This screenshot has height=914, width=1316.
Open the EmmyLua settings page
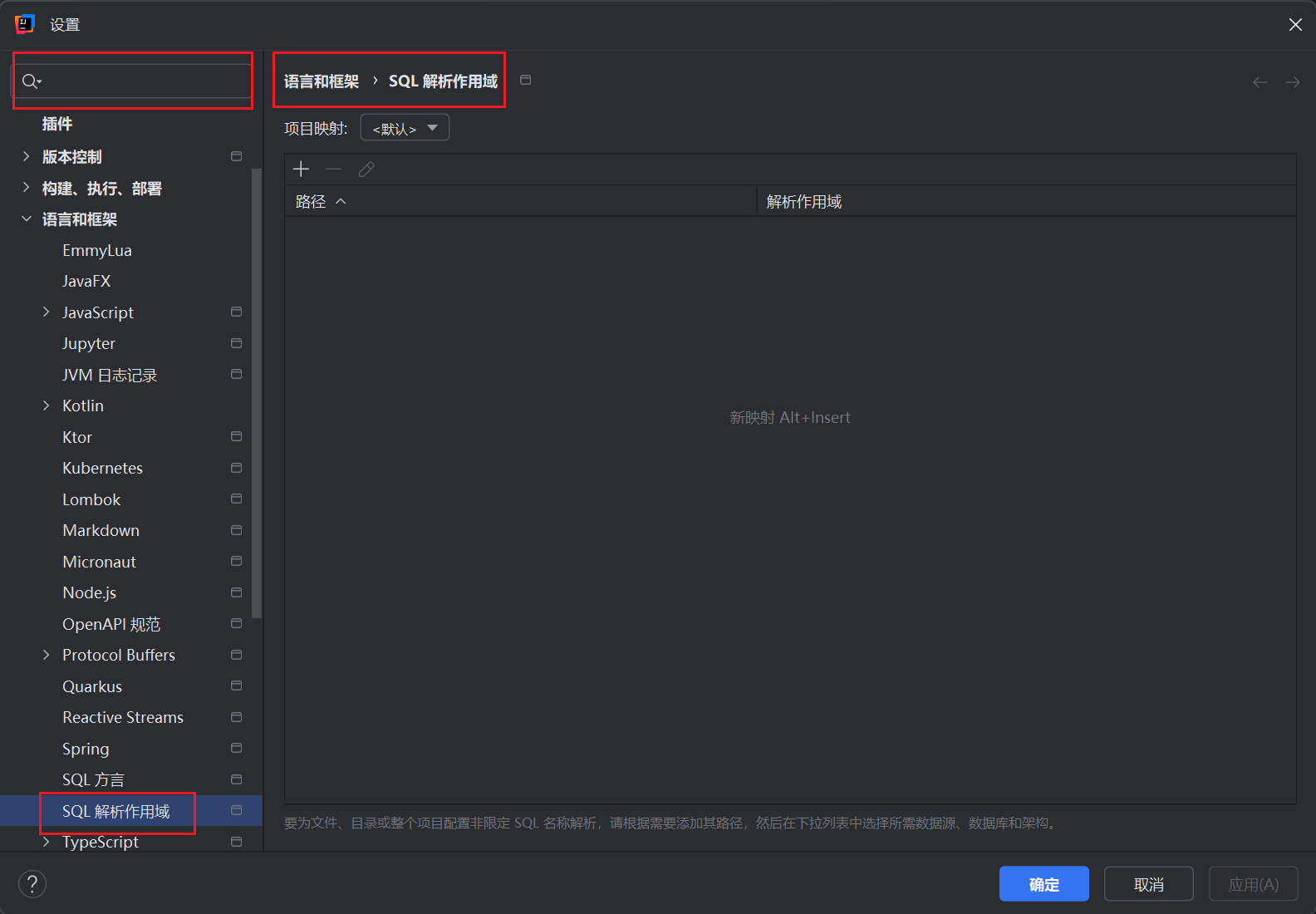click(97, 250)
